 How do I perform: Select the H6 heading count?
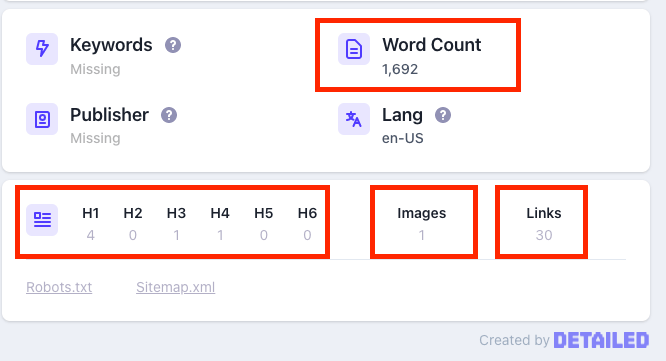coord(308,223)
